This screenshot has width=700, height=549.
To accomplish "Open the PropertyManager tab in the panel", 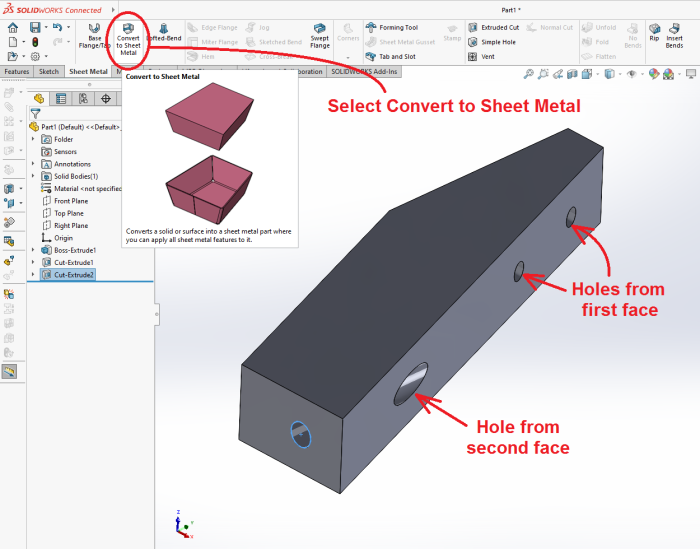I will [61, 98].
